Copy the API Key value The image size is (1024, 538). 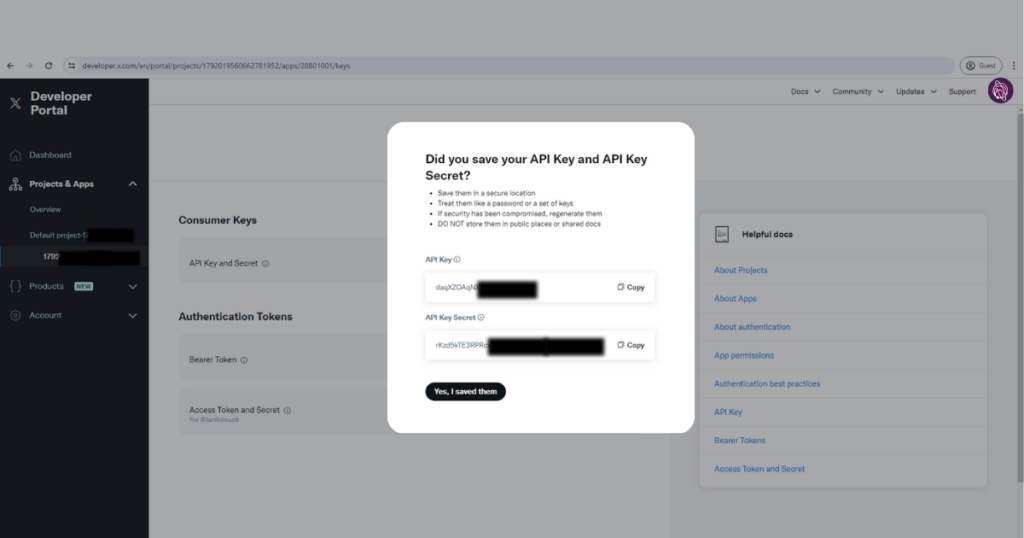[630, 287]
